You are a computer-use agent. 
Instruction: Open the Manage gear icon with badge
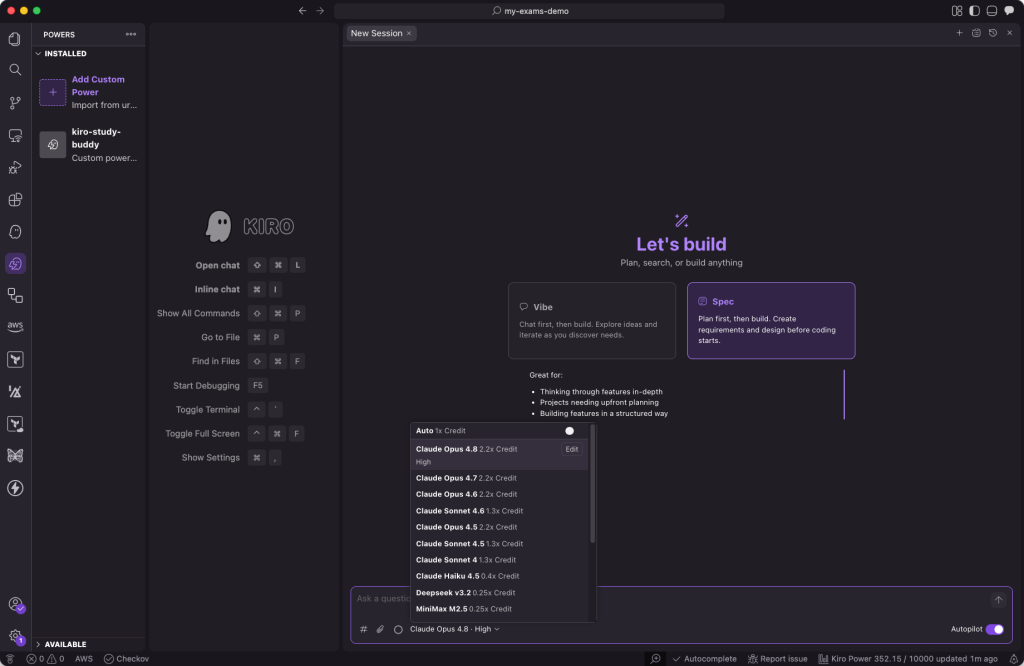[15, 636]
